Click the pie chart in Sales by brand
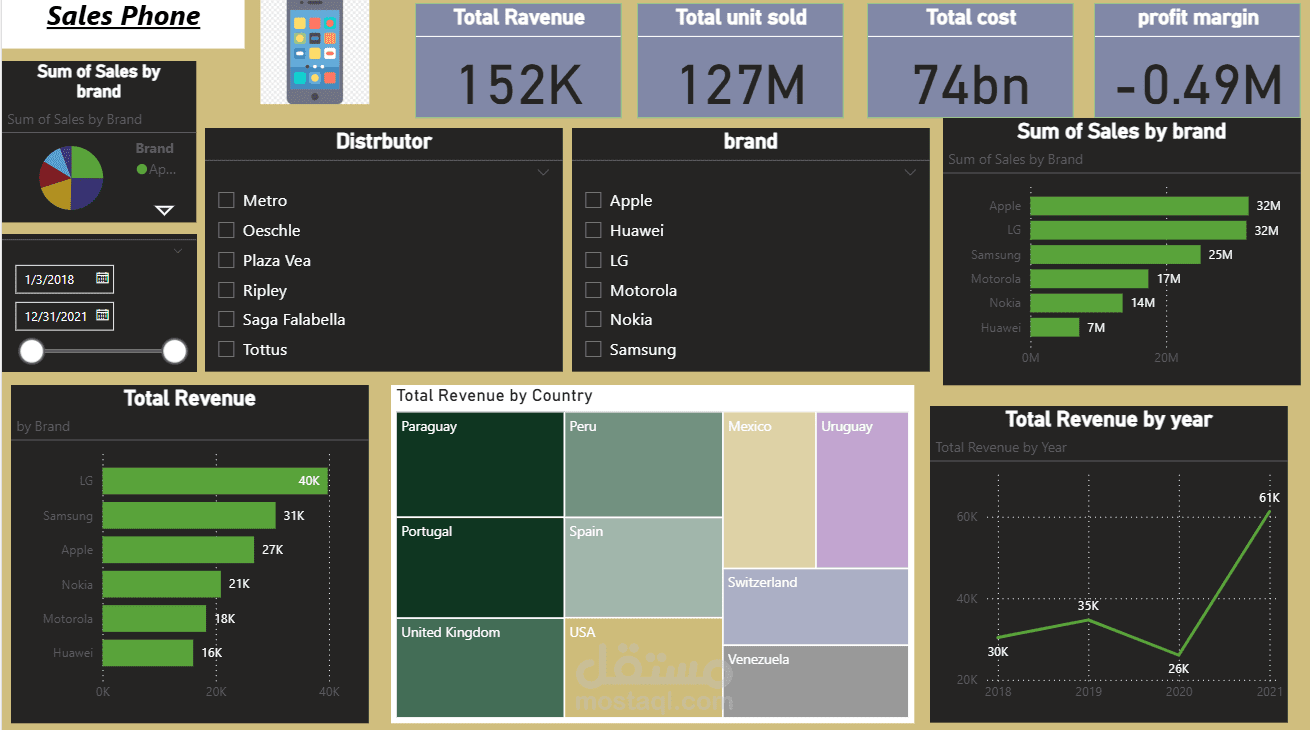 71,178
